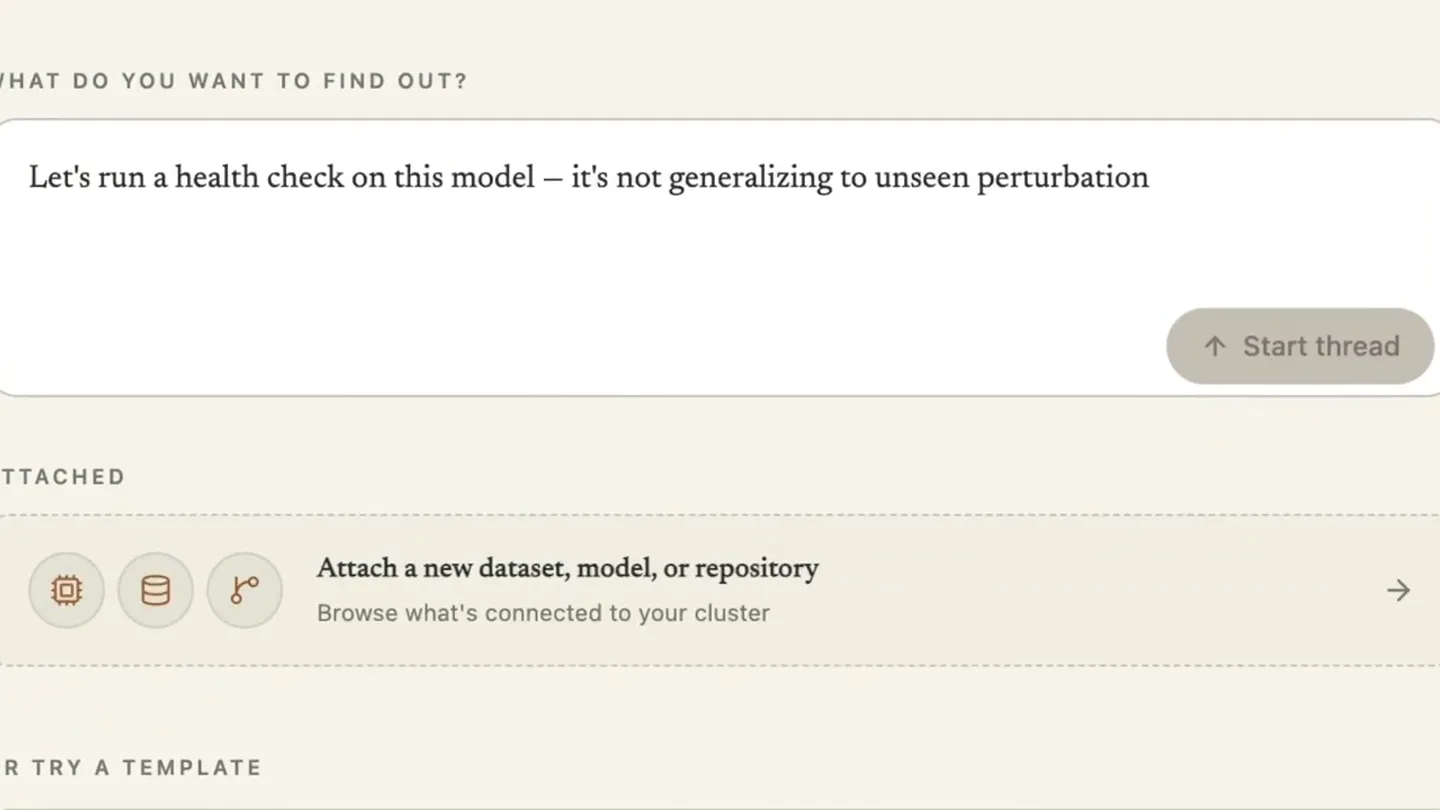The image size is (1440, 810).
Task: Open the attach row's right arrow
Action: click(1398, 590)
